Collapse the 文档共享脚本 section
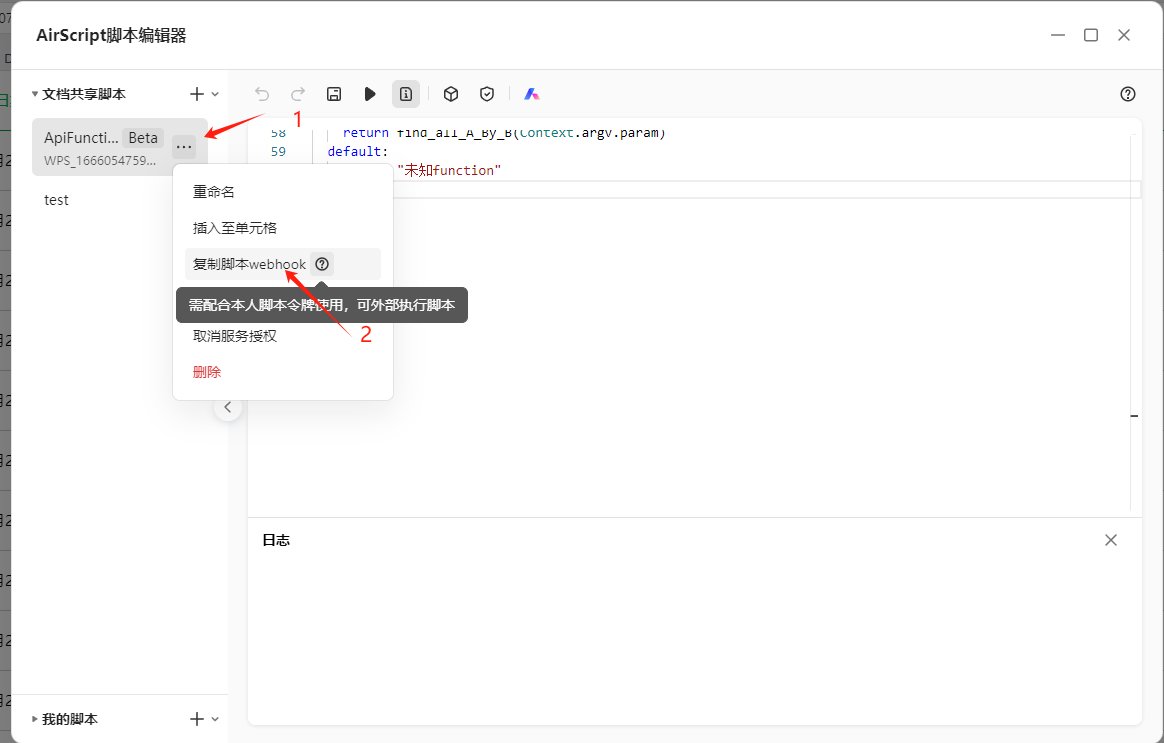This screenshot has height=743, width=1164. (35, 94)
